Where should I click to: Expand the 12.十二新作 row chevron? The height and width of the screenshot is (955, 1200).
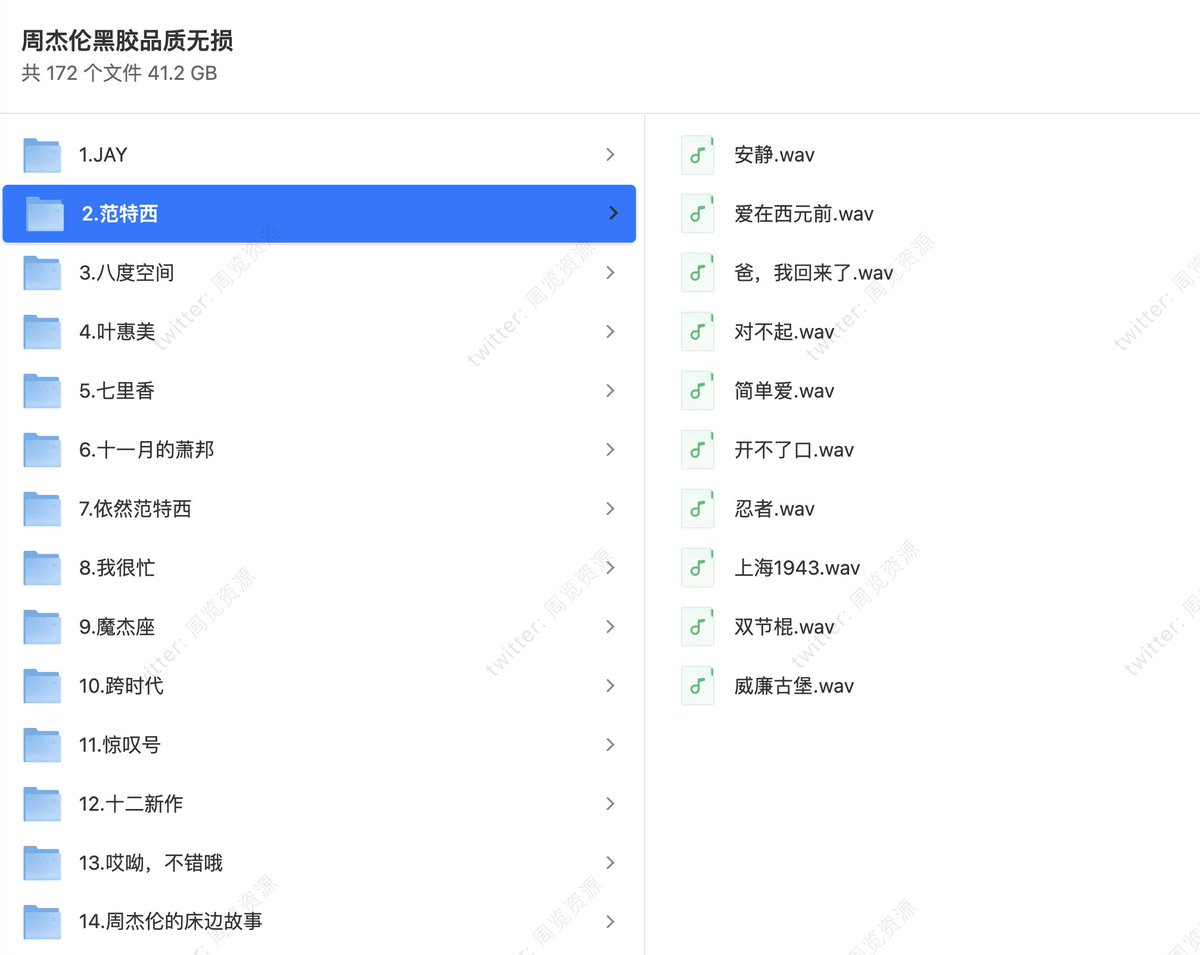coord(611,804)
